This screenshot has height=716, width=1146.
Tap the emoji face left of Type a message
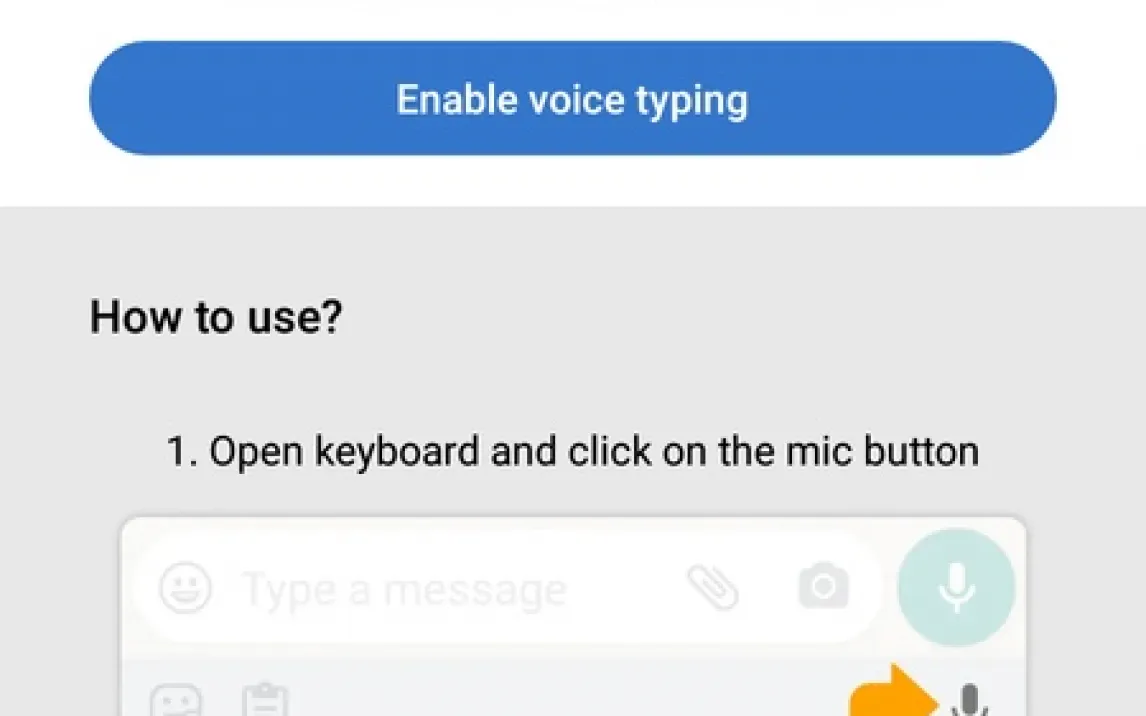186,587
